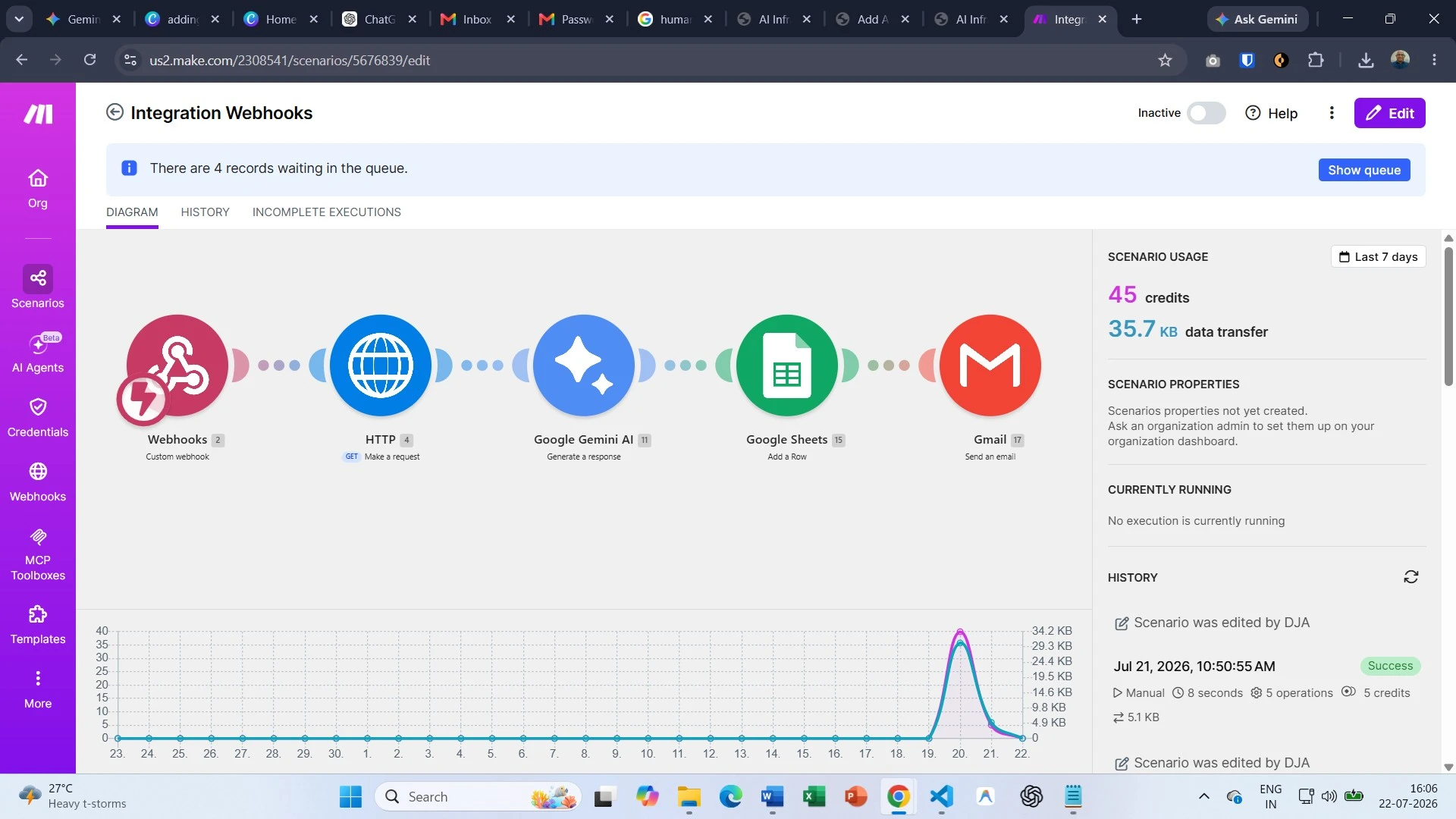Screen dimensions: 1456x819
Task: Click the usage chart peak at 20
Action: pyautogui.click(x=960, y=631)
